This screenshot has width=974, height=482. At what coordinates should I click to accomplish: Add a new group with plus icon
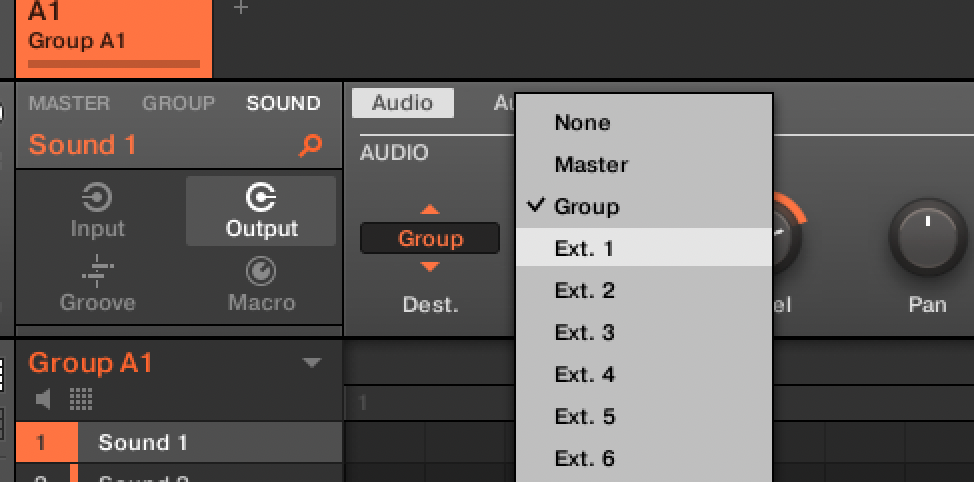click(x=241, y=8)
